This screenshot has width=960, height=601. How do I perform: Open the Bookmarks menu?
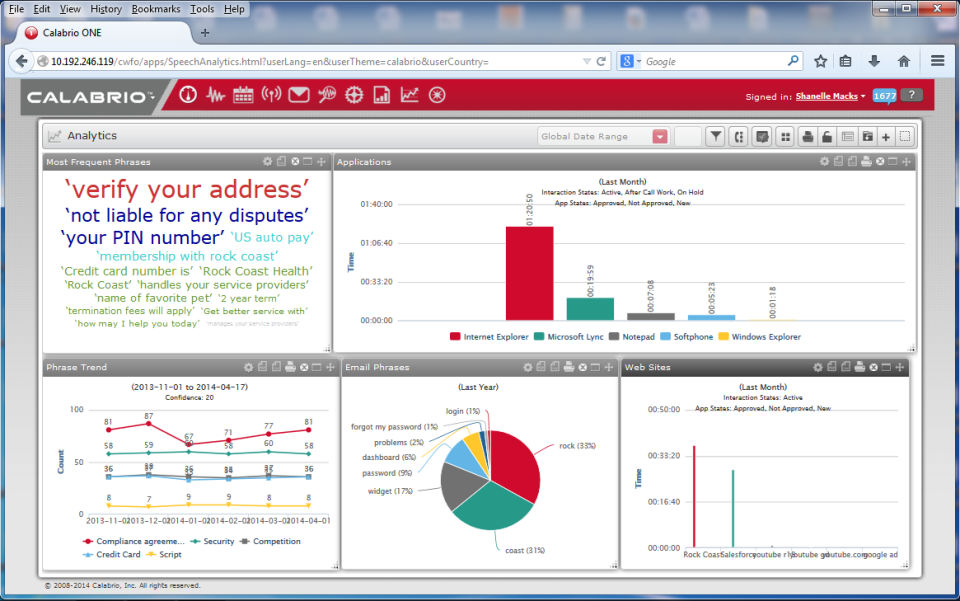(x=156, y=9)
